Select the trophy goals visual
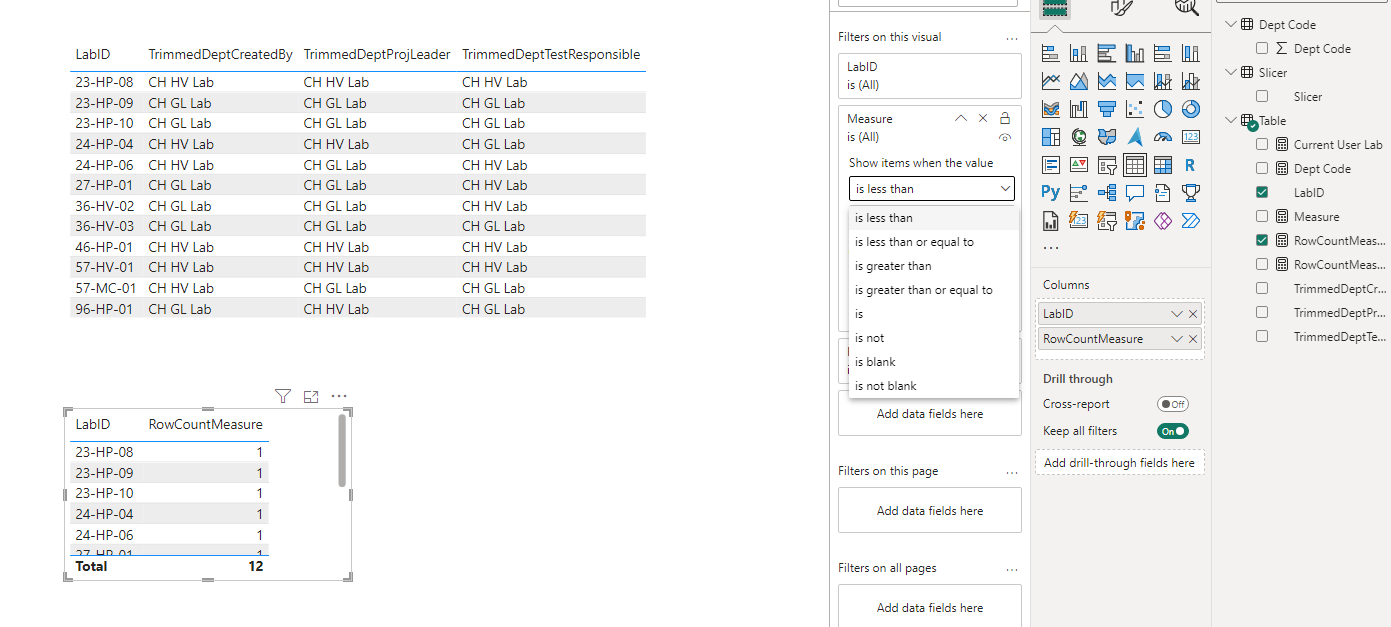This screenshot has height=627, width=1391. click(1191, 192)
